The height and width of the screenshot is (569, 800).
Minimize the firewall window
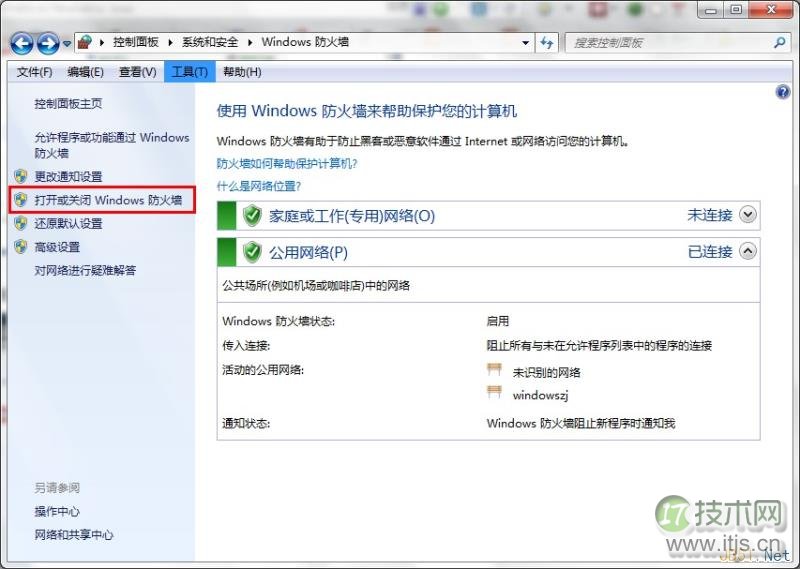click(x=711, y=10)
